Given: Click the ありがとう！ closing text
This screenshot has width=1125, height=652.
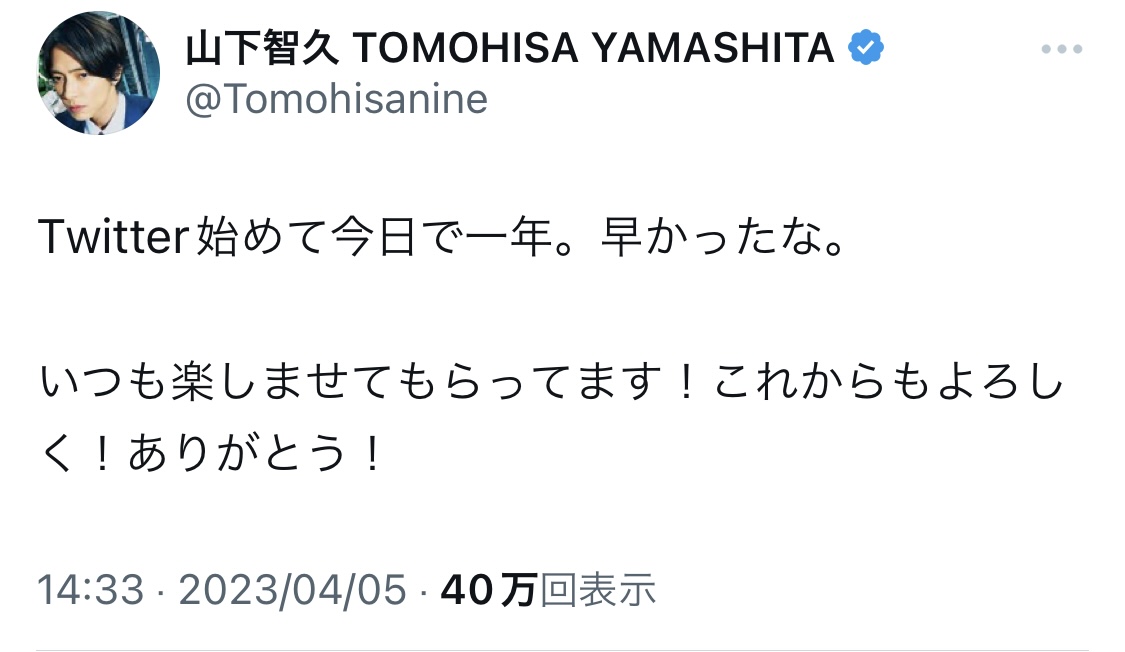Looking at the screenshot, I should [x=256, y=453].
